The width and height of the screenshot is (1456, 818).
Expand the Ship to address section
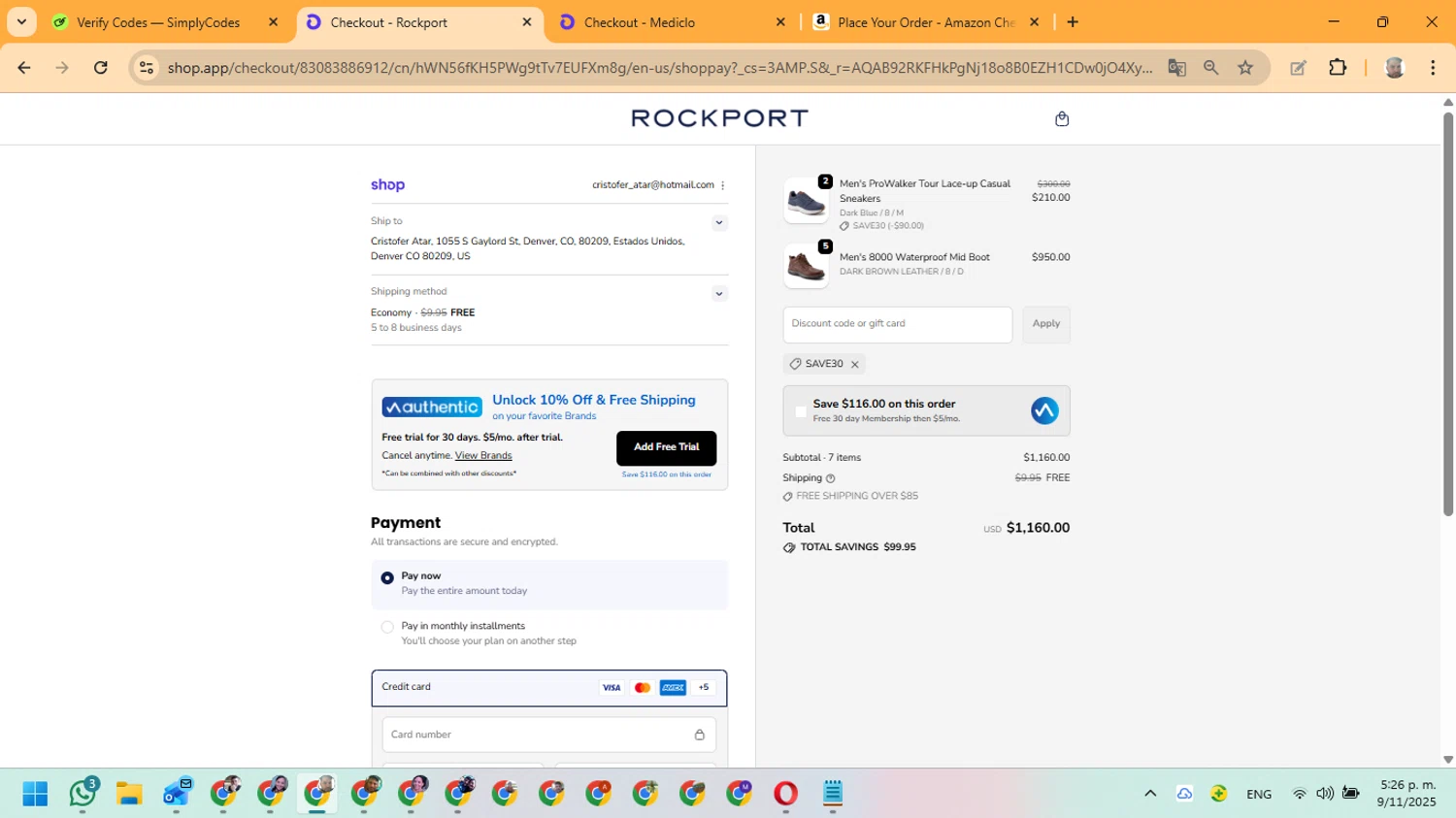[719, 222]
